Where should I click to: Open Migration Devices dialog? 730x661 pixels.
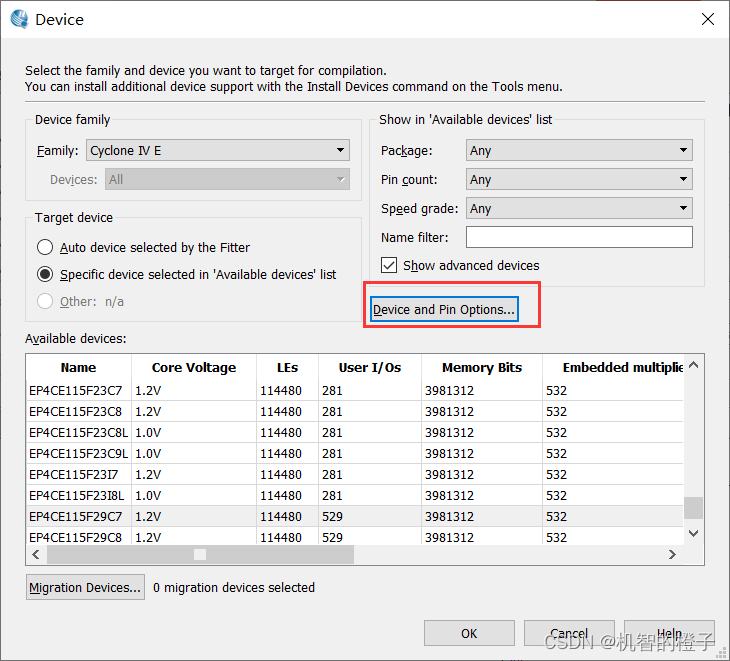[85, 587]
